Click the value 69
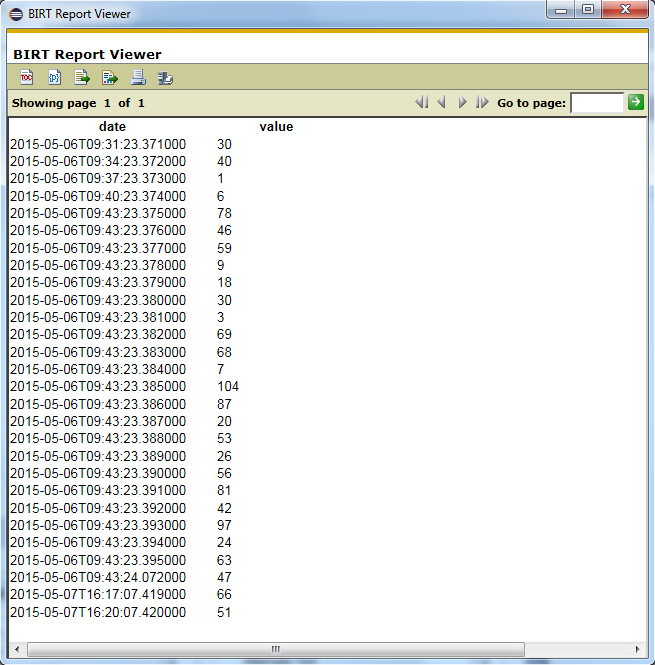Image resolution: width=655 pixels, height=665 pixels. (x=224, y=334)
